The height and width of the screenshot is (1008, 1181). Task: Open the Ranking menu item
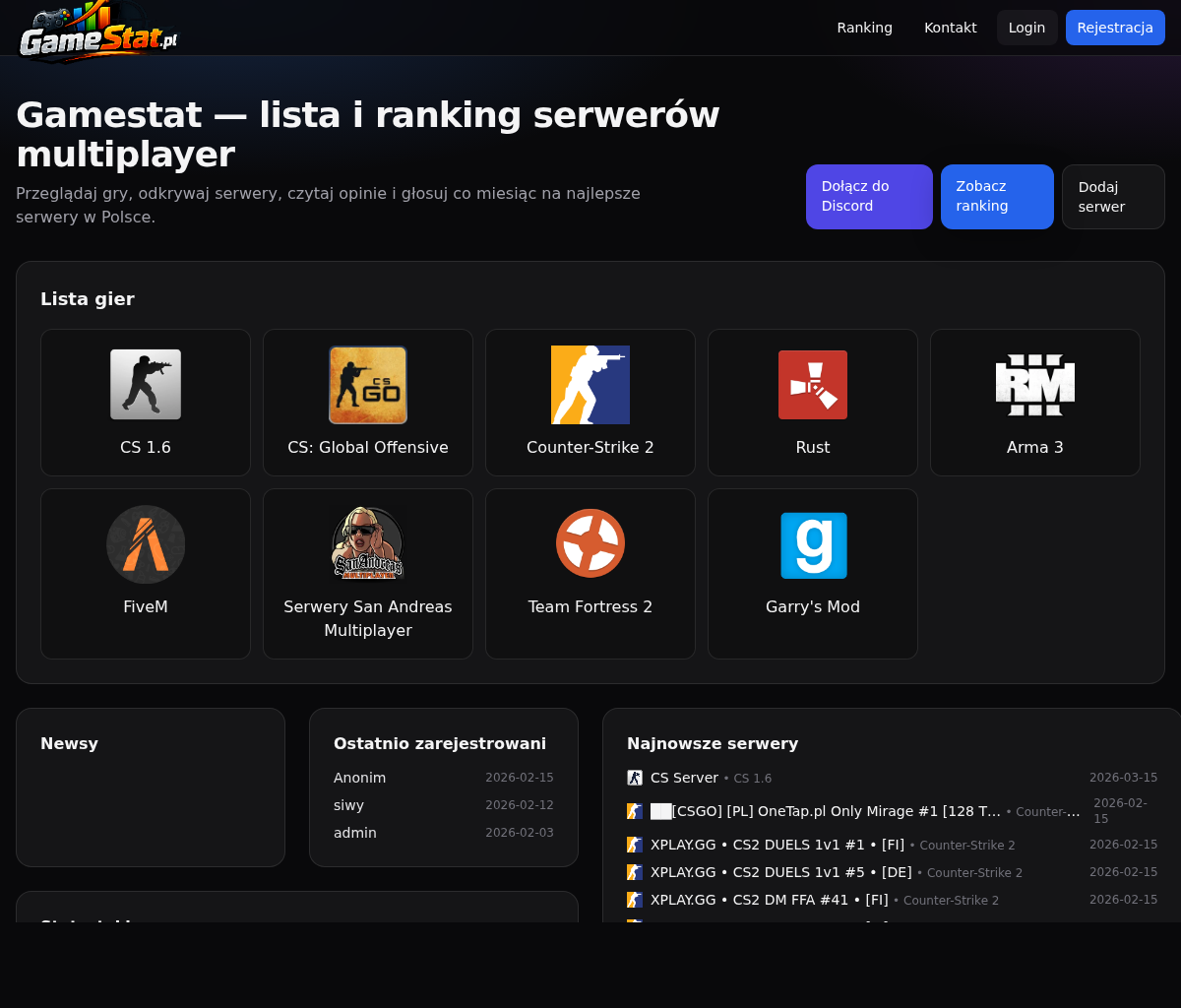pos(865,28)
